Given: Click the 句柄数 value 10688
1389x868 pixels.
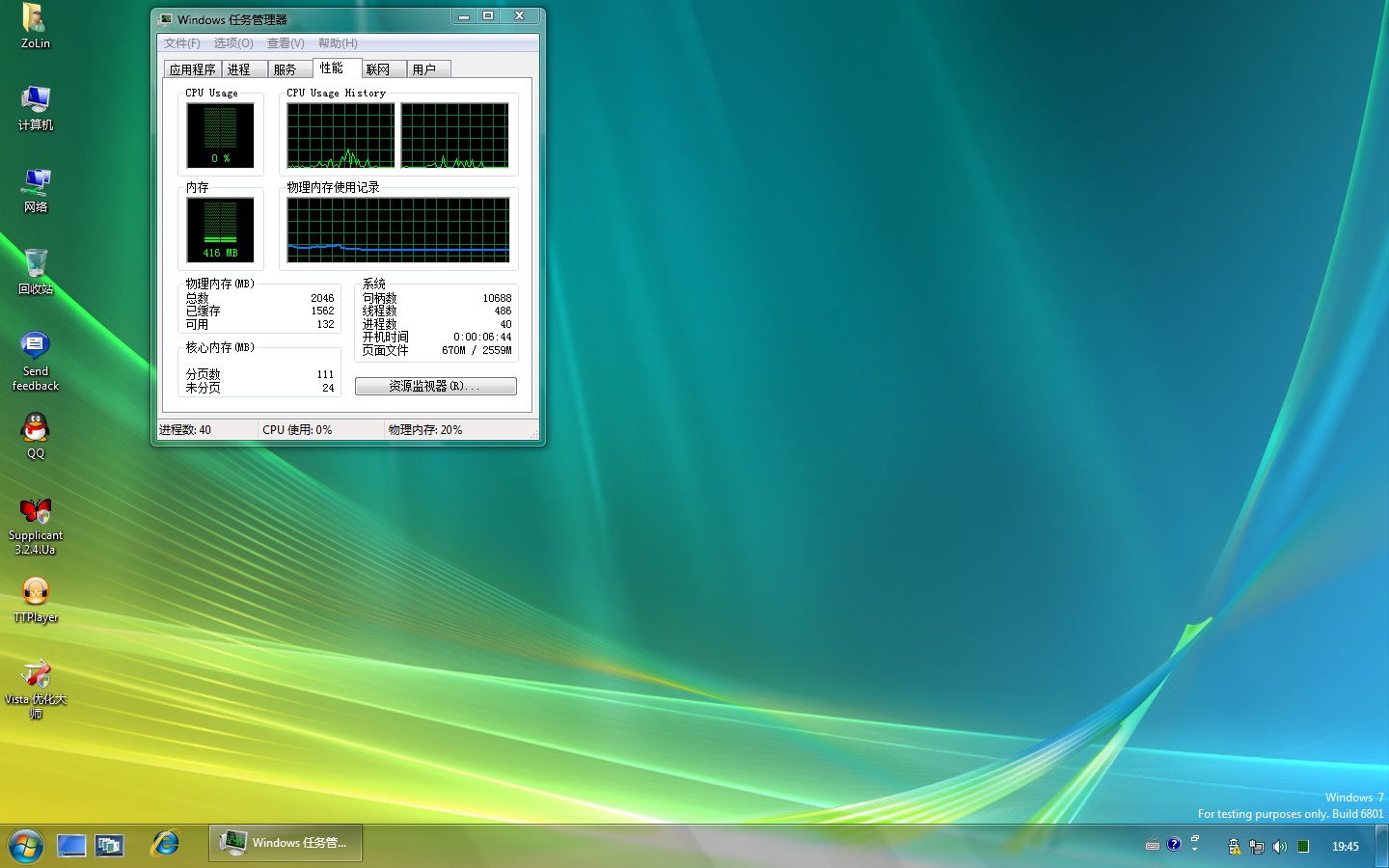Looking at the screenshot, I should coord(497,298).
